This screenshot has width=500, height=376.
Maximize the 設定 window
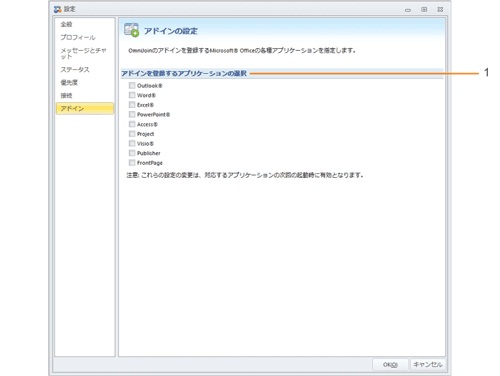click(x=424, y=10)
